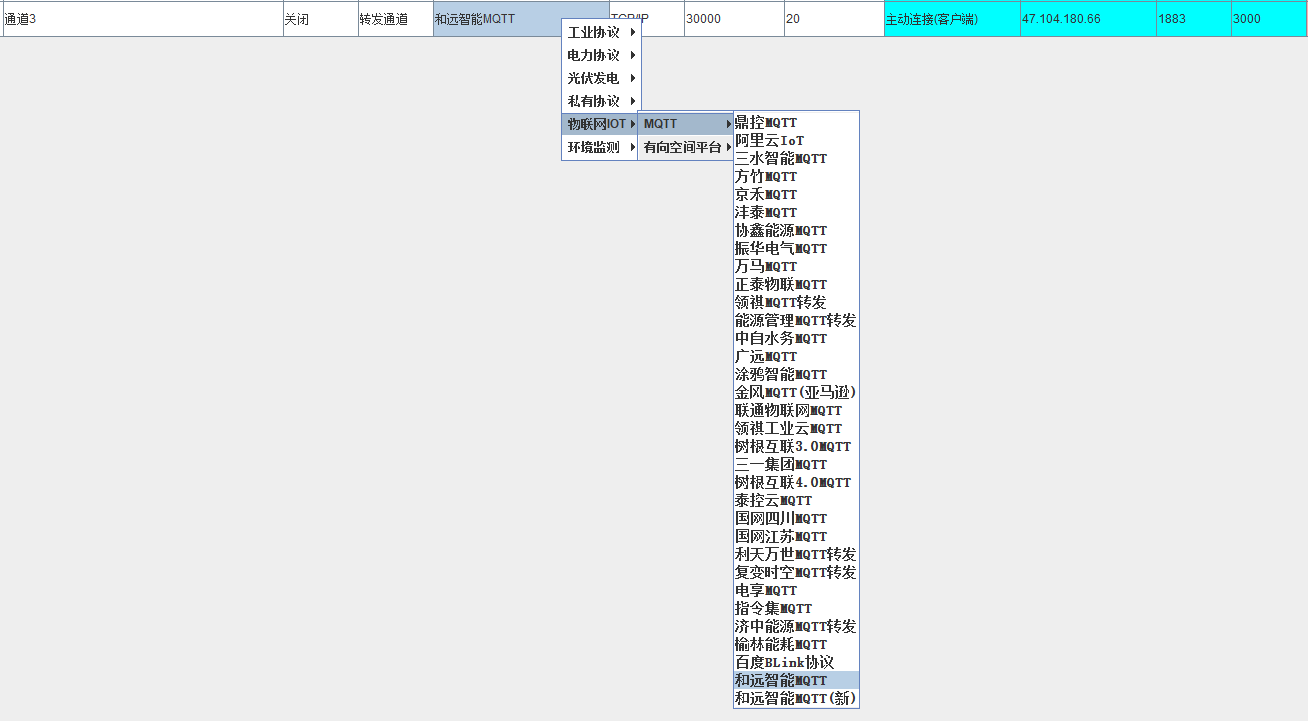Select 金风MQTT(亚马逊) option
Screen dimensions: 1308x721
796,392
